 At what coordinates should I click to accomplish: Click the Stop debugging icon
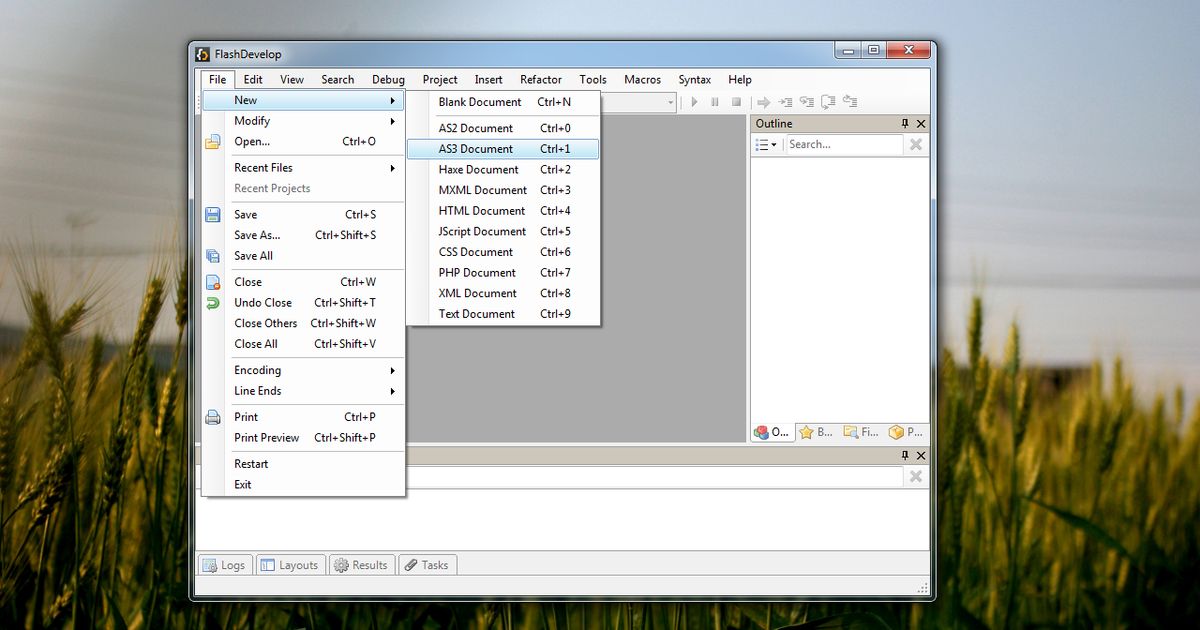737,101
